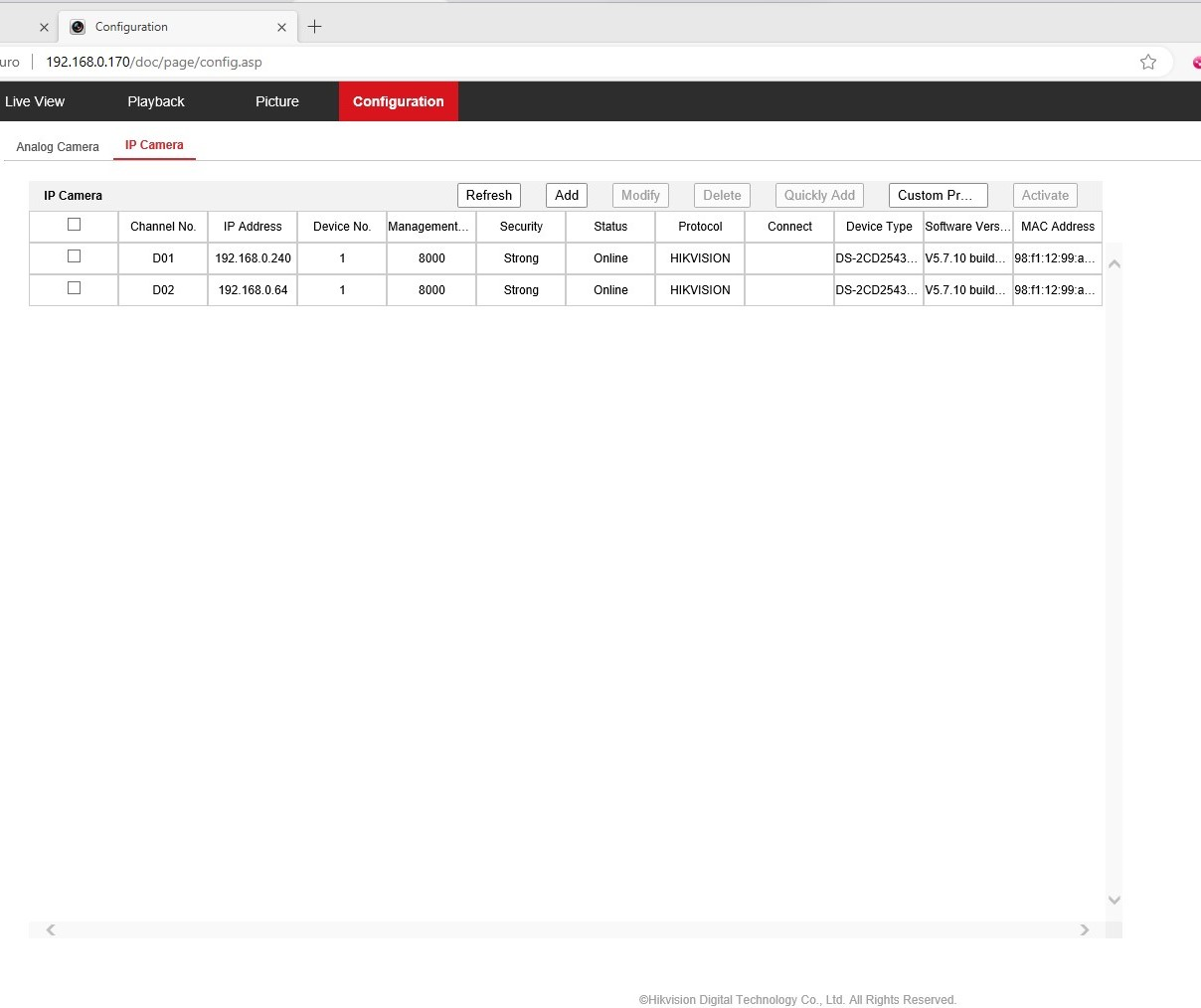Image resolution: width=1201 pixels, height=1008 pixels.
Task: Bookmark page with the star icon
Action: coord(1148,62)
